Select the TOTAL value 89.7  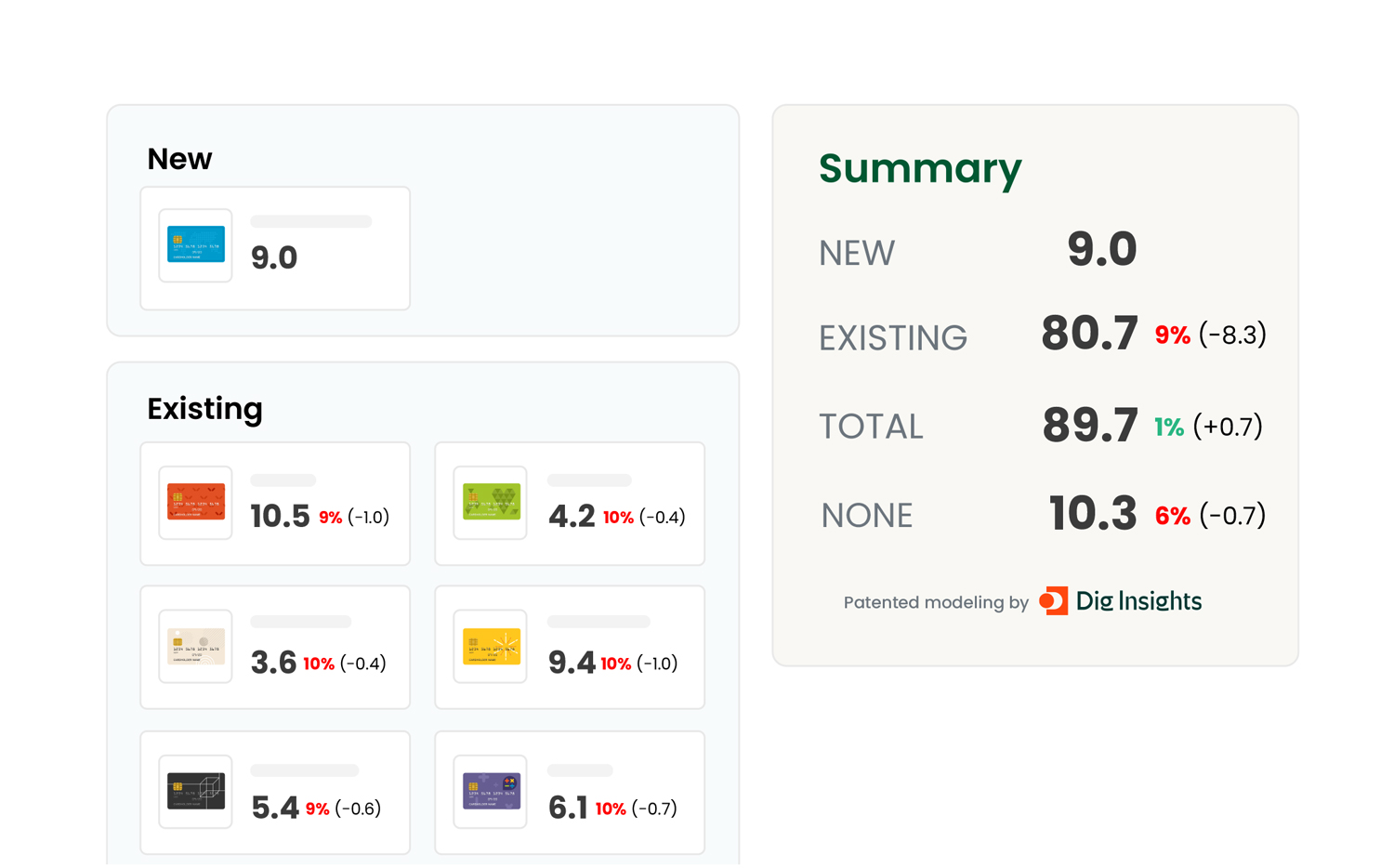[x=1089, y=426]
